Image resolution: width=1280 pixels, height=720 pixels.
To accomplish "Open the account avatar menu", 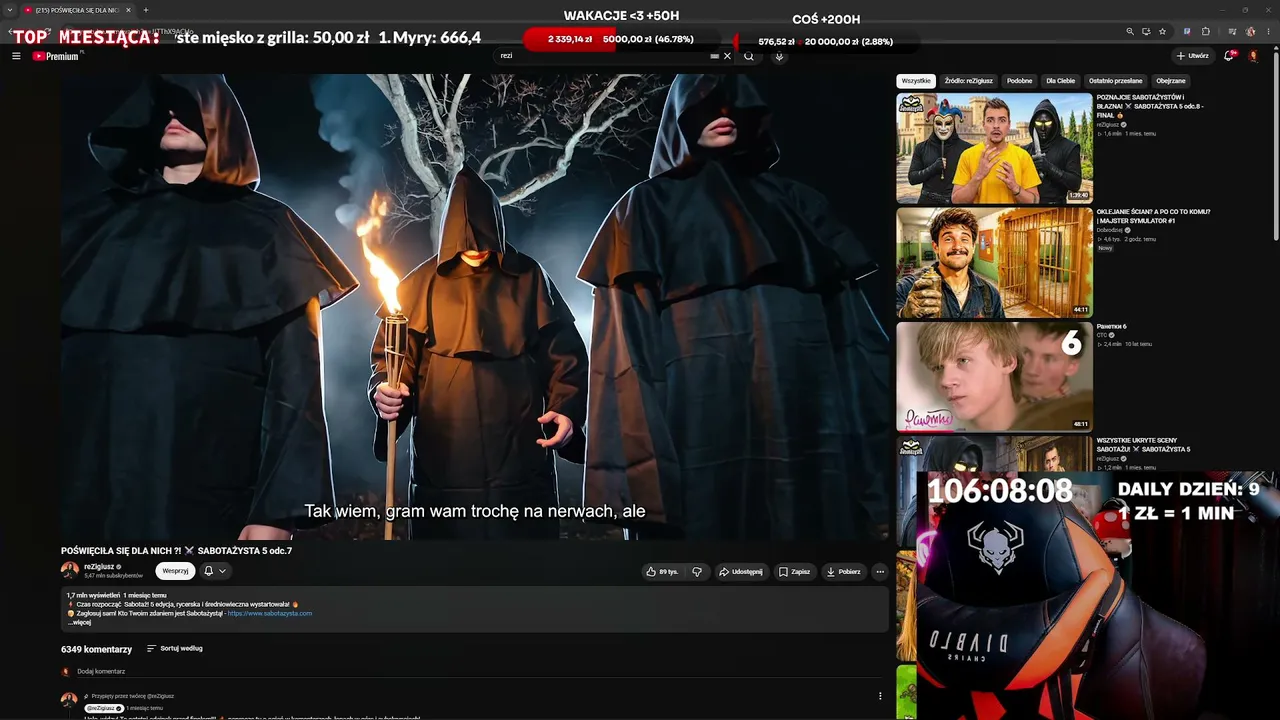I will [1253, 56].
